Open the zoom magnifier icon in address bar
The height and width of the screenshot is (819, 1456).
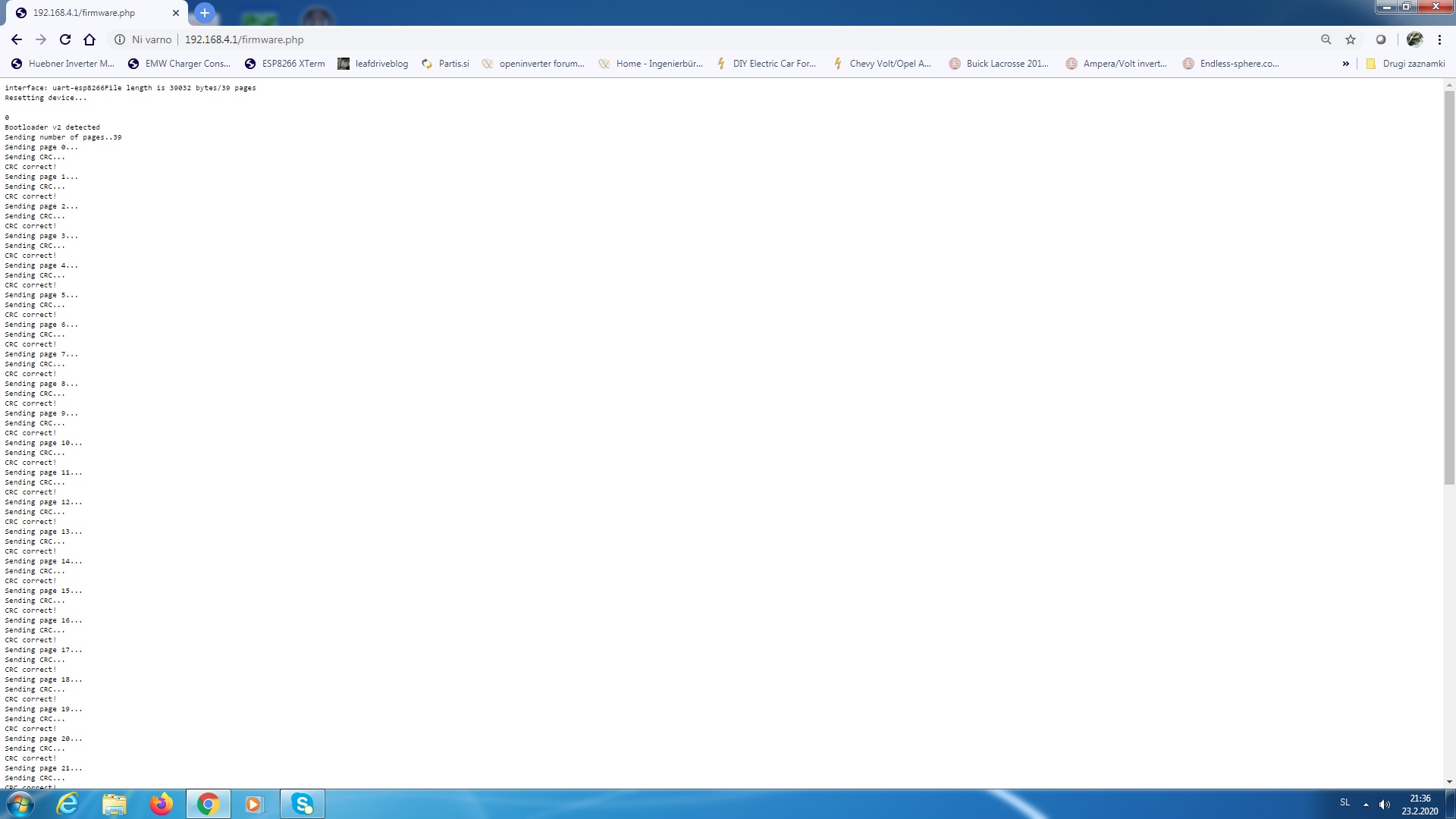(x=1326, y=39)
